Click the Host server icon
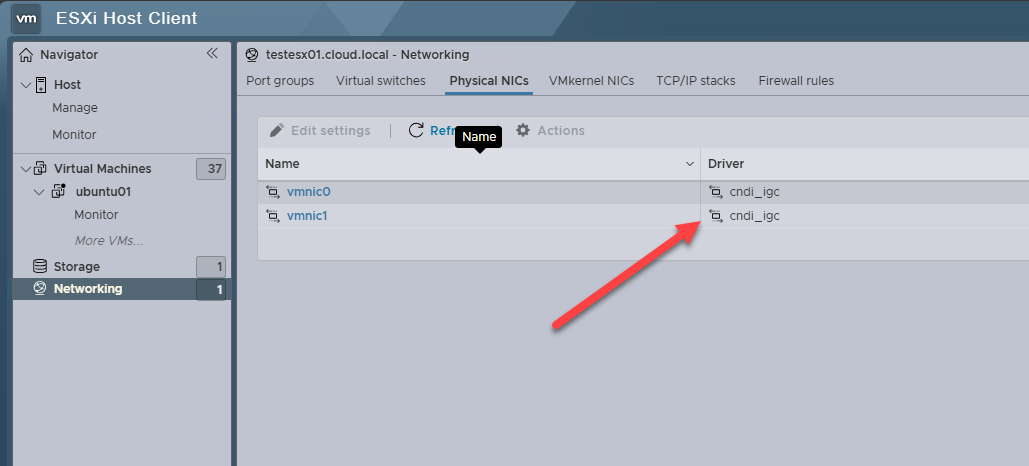This screenshot has width=1029, height=466. [41, 85]
